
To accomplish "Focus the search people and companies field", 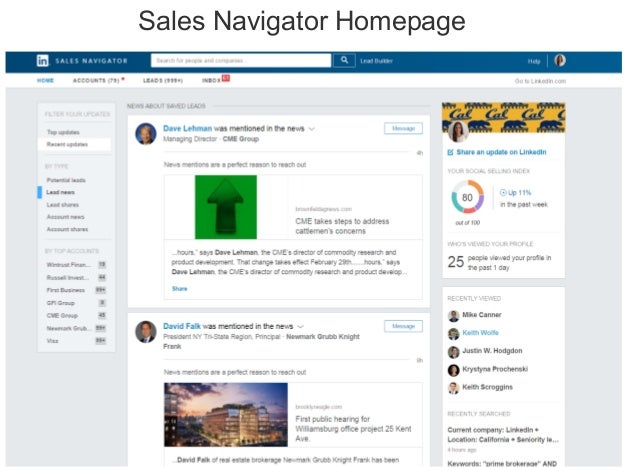I will (x=241, y=61).
